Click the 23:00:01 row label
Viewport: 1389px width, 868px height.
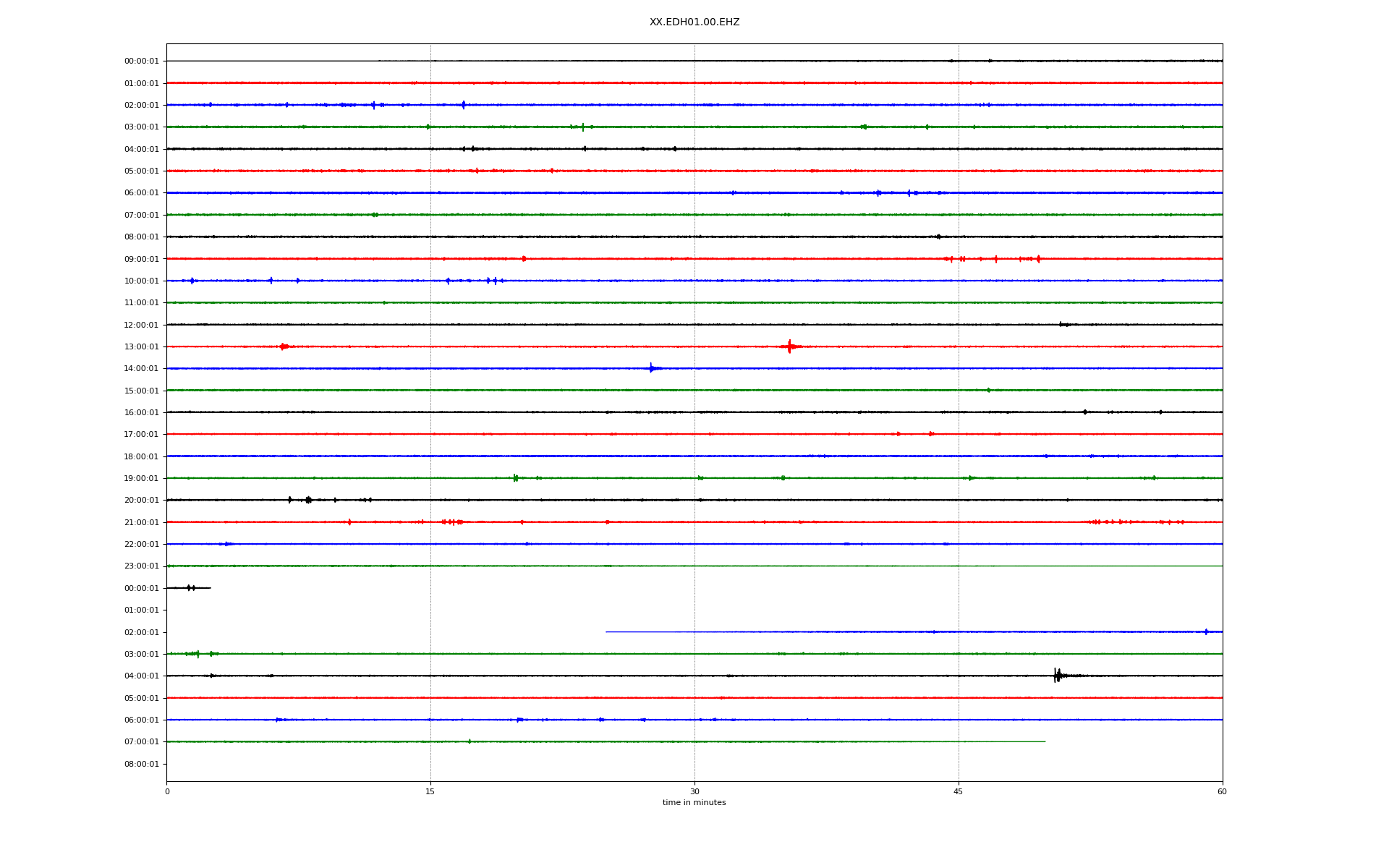pos(141,566)
